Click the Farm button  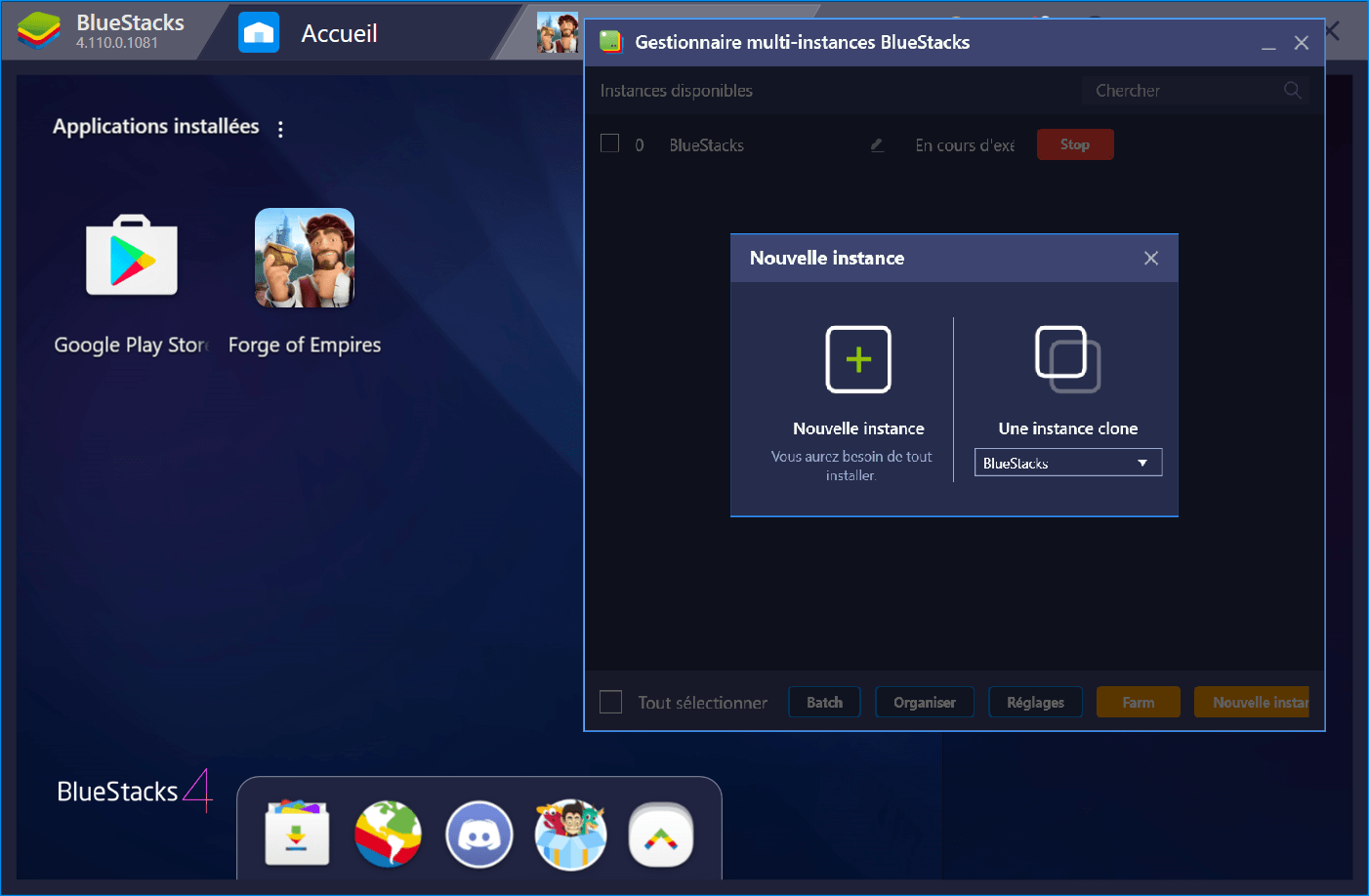(x=1139, y=702)
